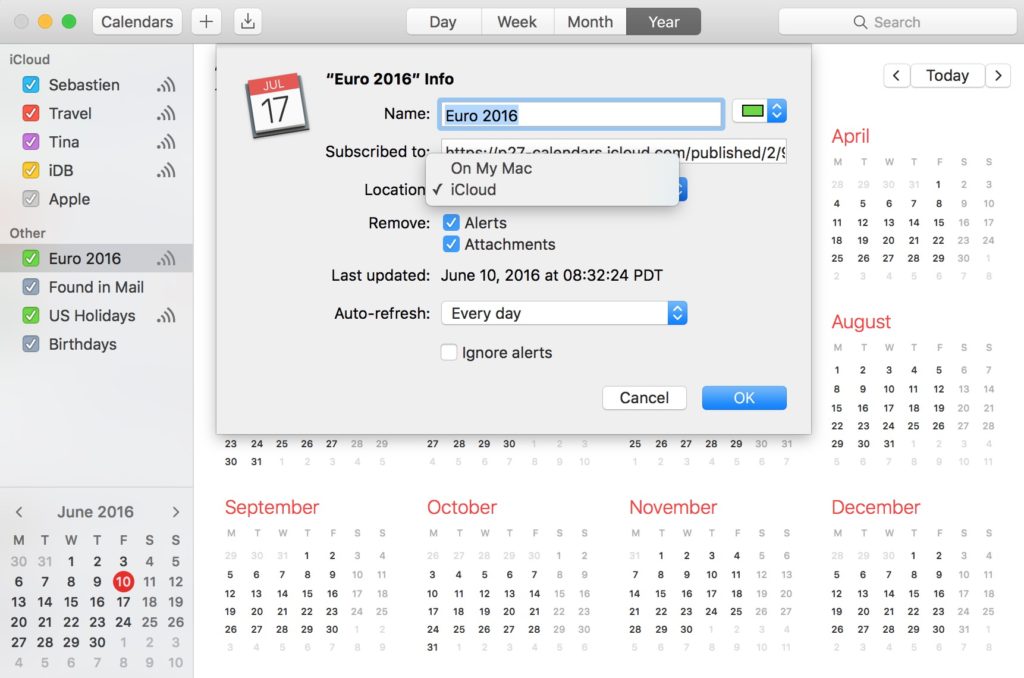This screenshot has height=678, width=1024.
Task: Click the shared icon next to Tina calendar
Action: coord(166,142)
